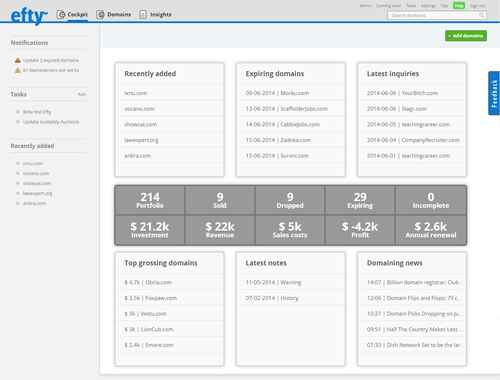Open top grossing domain Foxpaw.com
Viewport: 500px width, 380px height.
coord(151,298)
